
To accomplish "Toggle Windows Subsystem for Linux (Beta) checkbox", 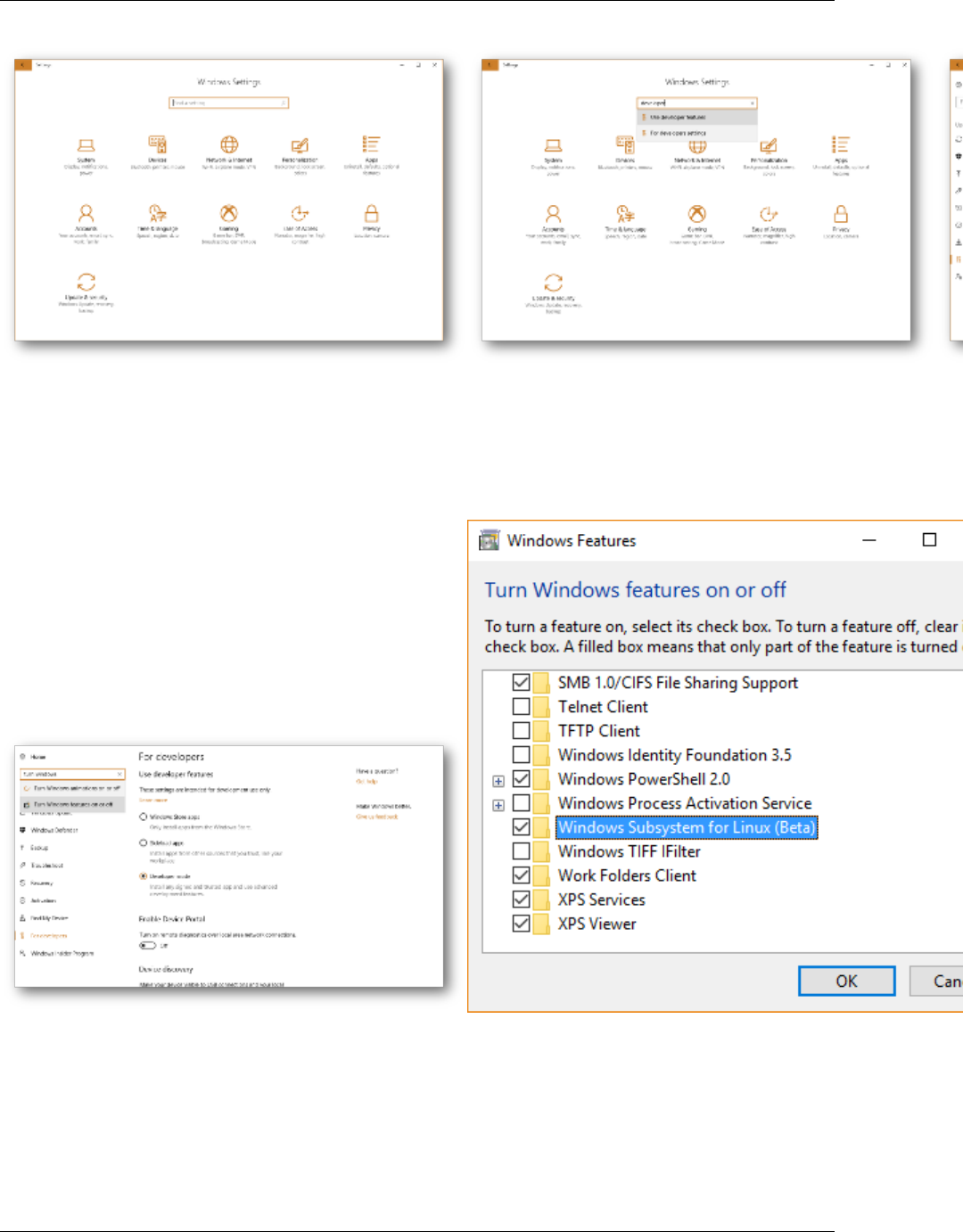I will (522, 827).
